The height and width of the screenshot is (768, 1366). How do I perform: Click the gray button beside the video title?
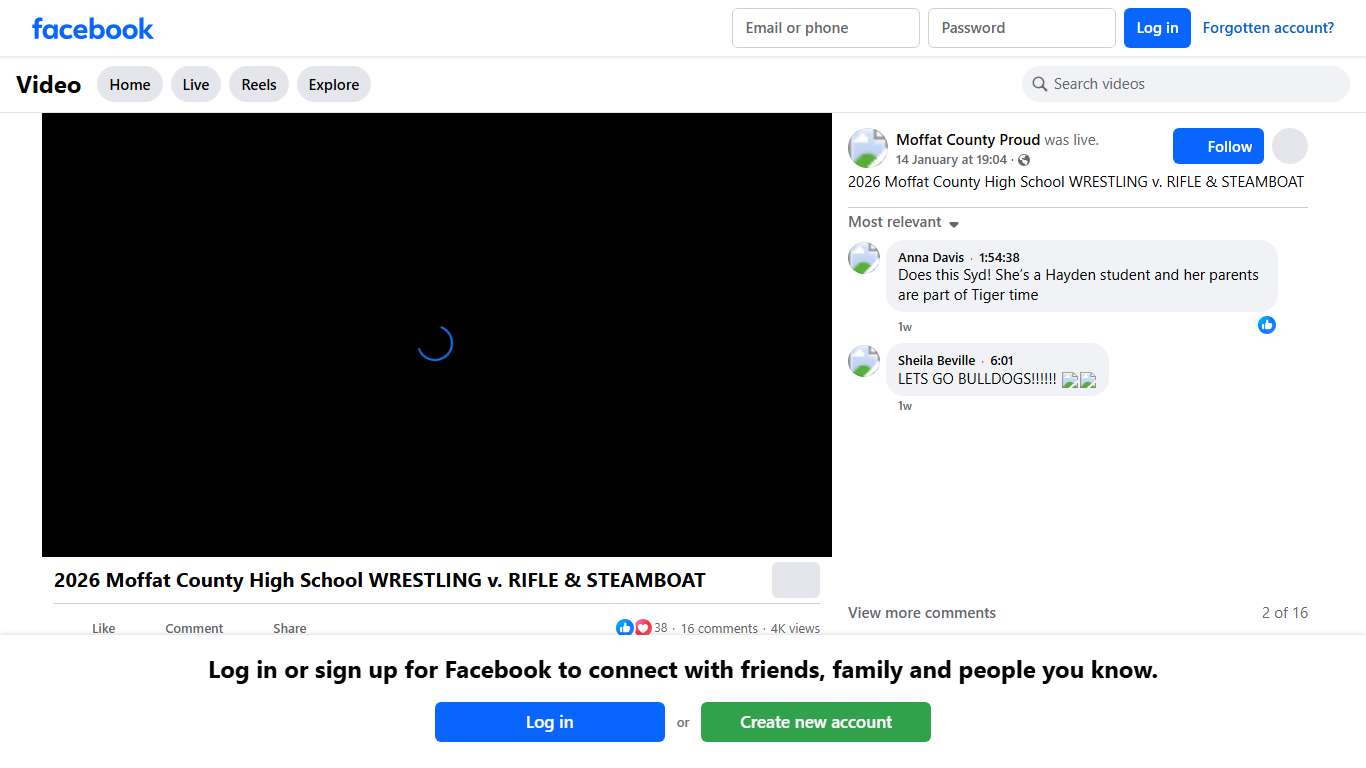coord(795,580)
